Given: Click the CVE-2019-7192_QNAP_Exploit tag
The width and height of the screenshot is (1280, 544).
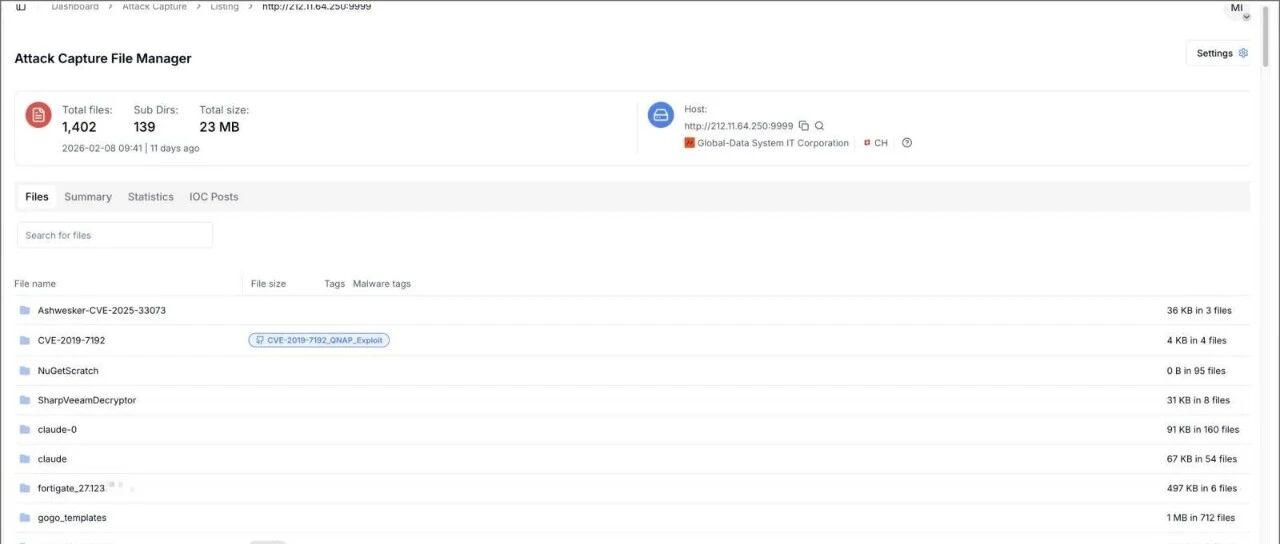Looking at the screenshot, I should coord(319,340).
